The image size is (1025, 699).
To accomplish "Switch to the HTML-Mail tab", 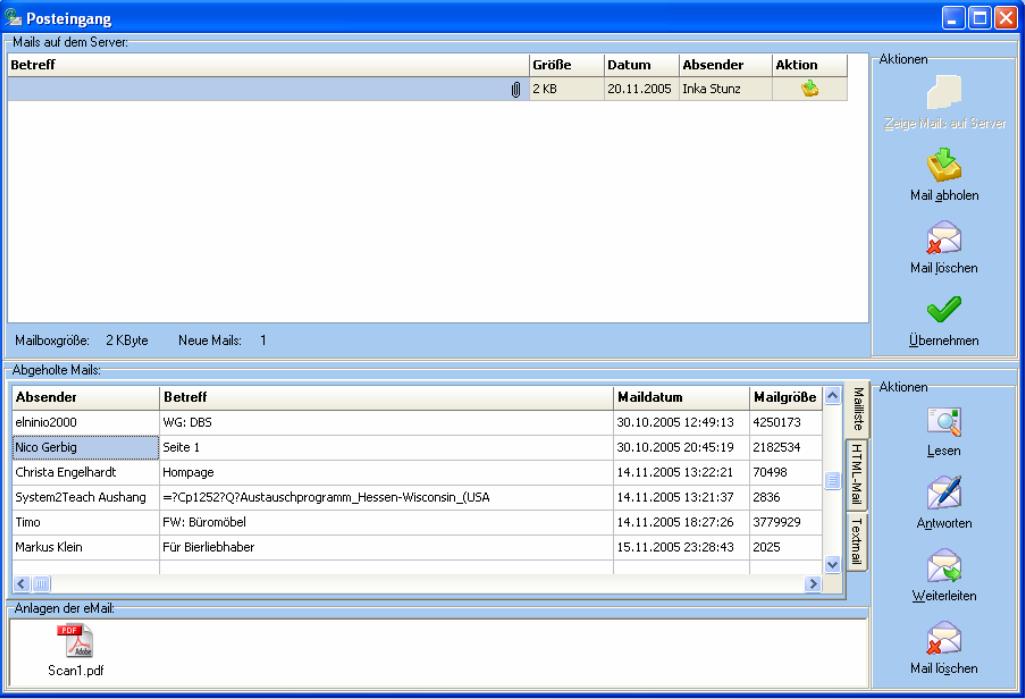I will 857,476.
